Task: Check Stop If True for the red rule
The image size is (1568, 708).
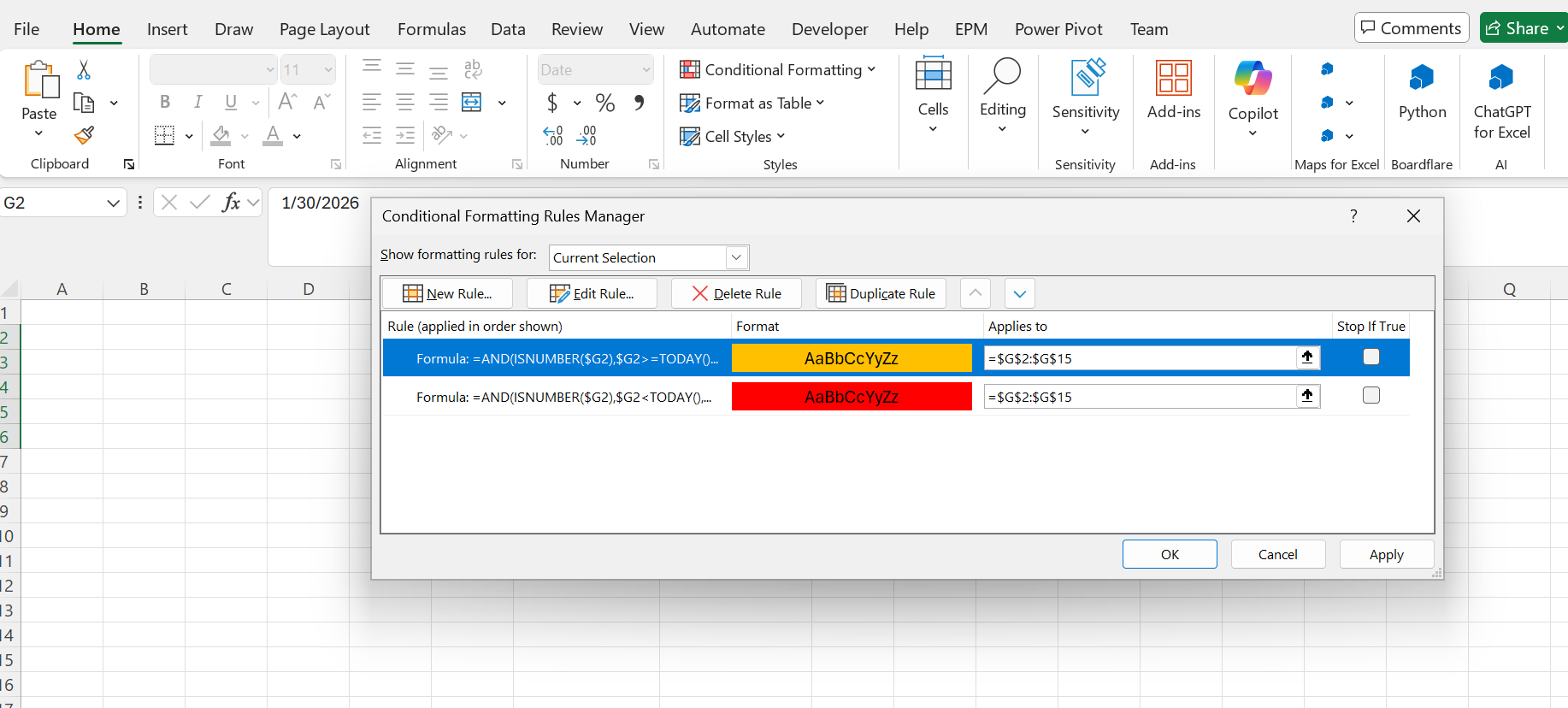Action: click(x=1371, y=395)
